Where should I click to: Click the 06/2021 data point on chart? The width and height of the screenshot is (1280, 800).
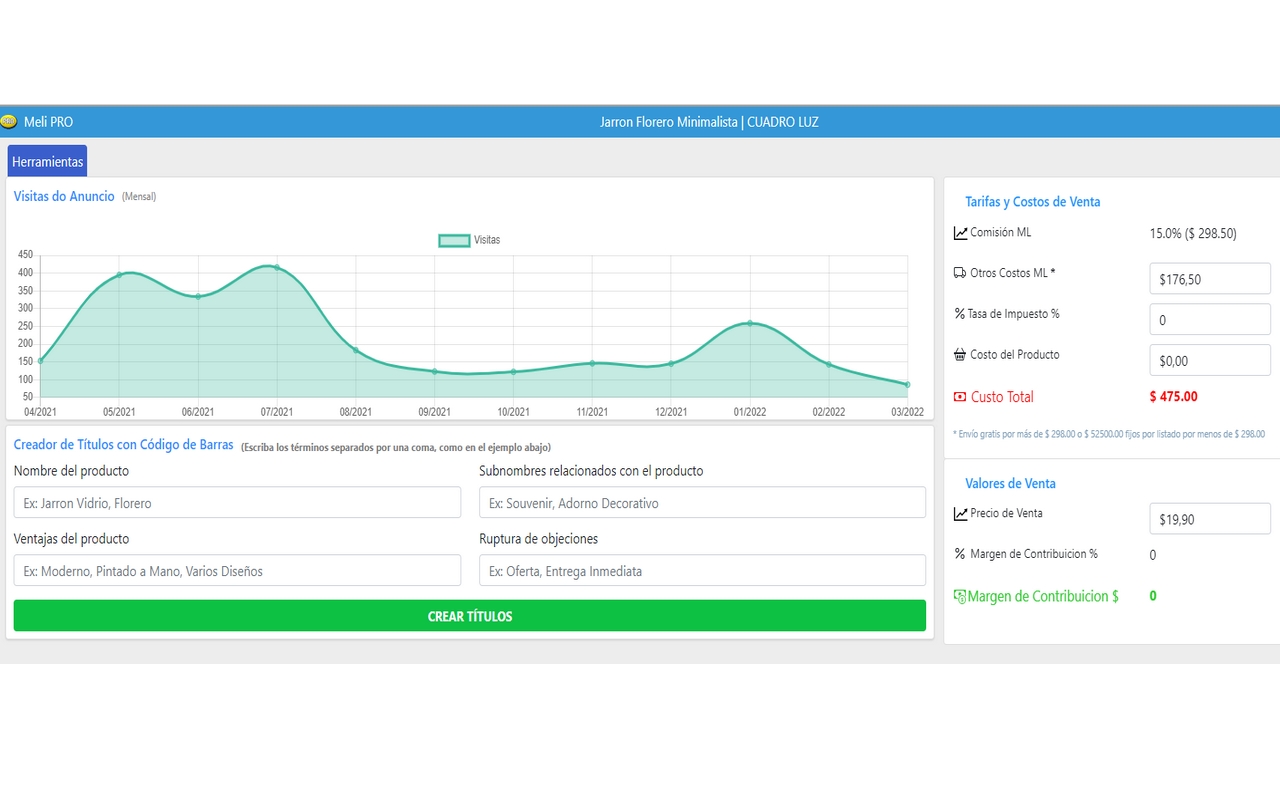tap(198, 296)
